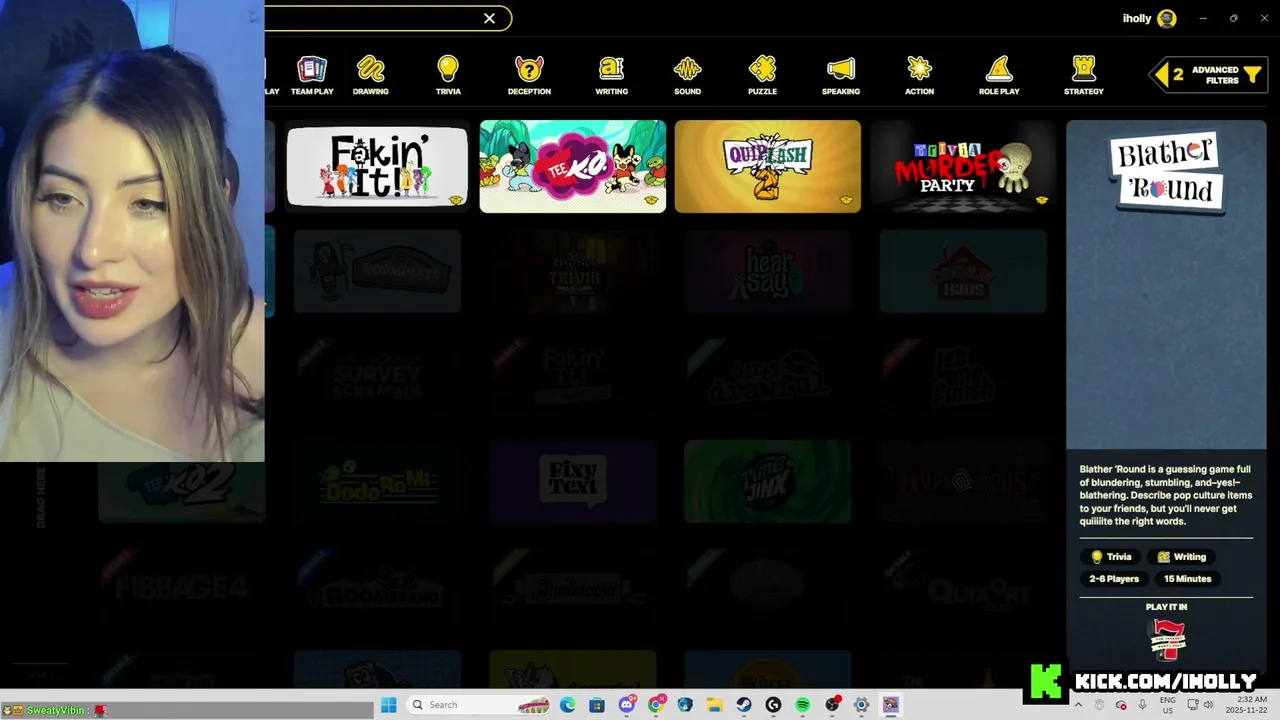
Task: Open the Time Jinx game tile
Action: [x=767, y=481]
